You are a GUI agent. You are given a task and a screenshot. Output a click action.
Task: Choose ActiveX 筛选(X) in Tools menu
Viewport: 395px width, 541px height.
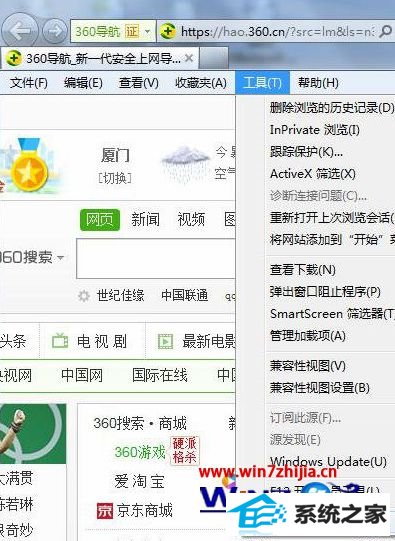click(313, 174)
